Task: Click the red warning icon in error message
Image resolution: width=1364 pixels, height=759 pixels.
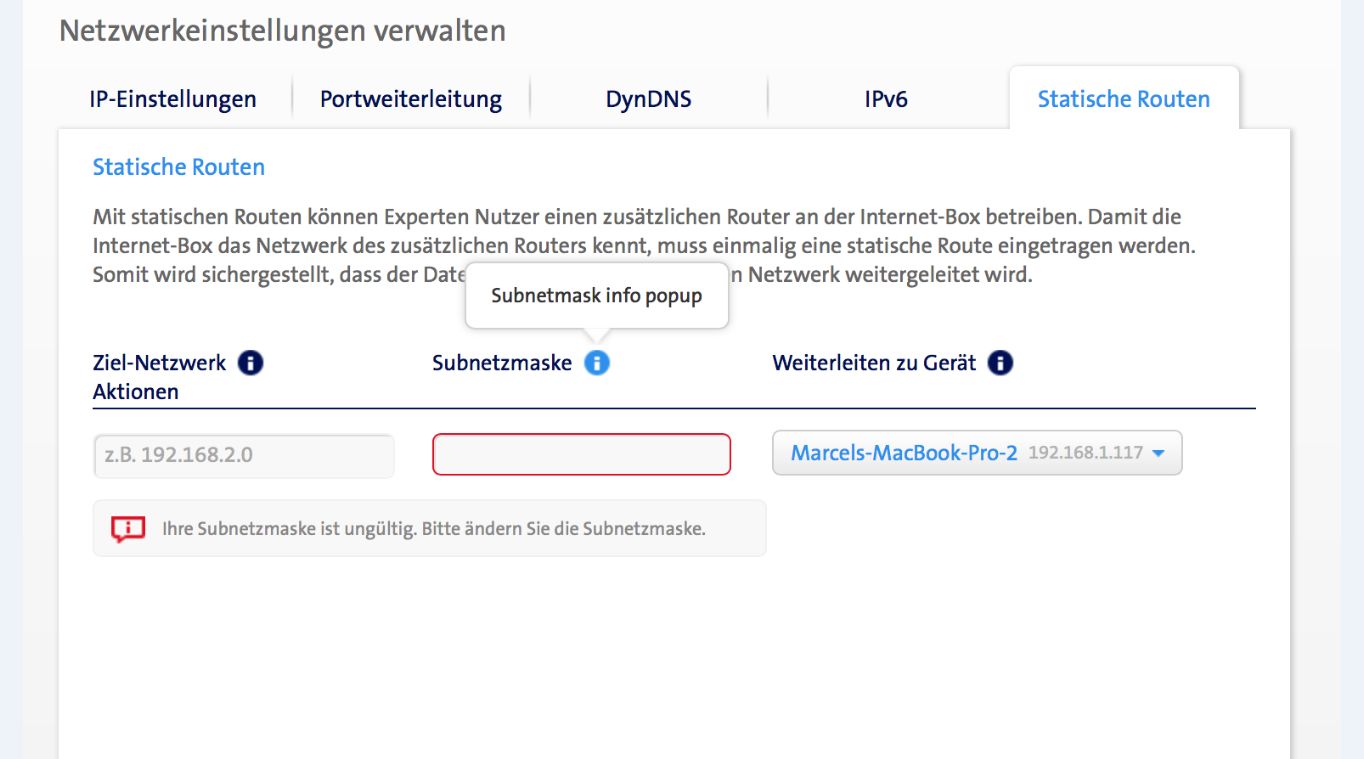Action: pyautogui.click(x=128, y=529)
